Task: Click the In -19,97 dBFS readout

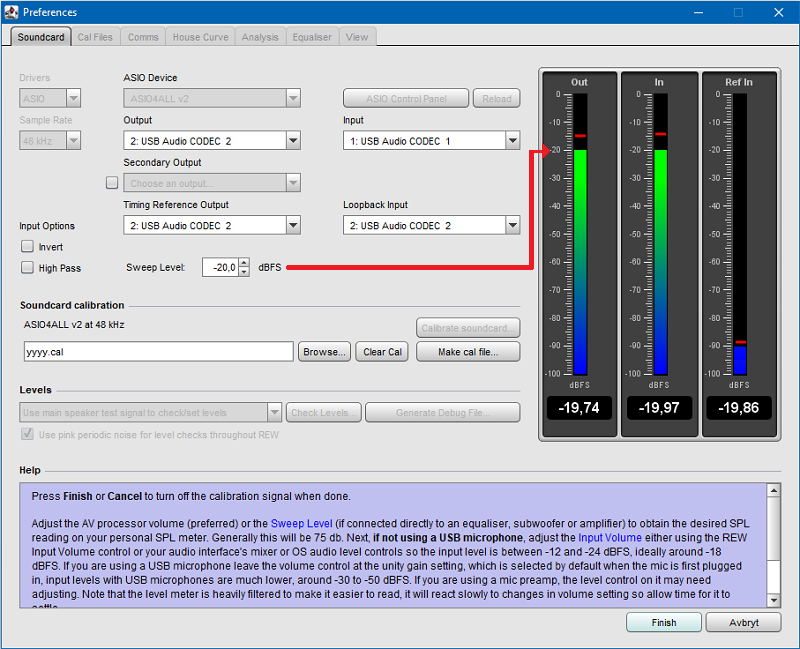Action: click(x=659, y=408)
